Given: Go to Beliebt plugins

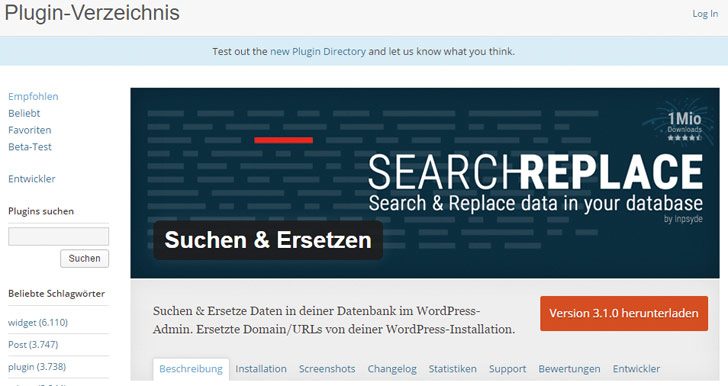Looking at the screenshot, I should pos(24,113).
